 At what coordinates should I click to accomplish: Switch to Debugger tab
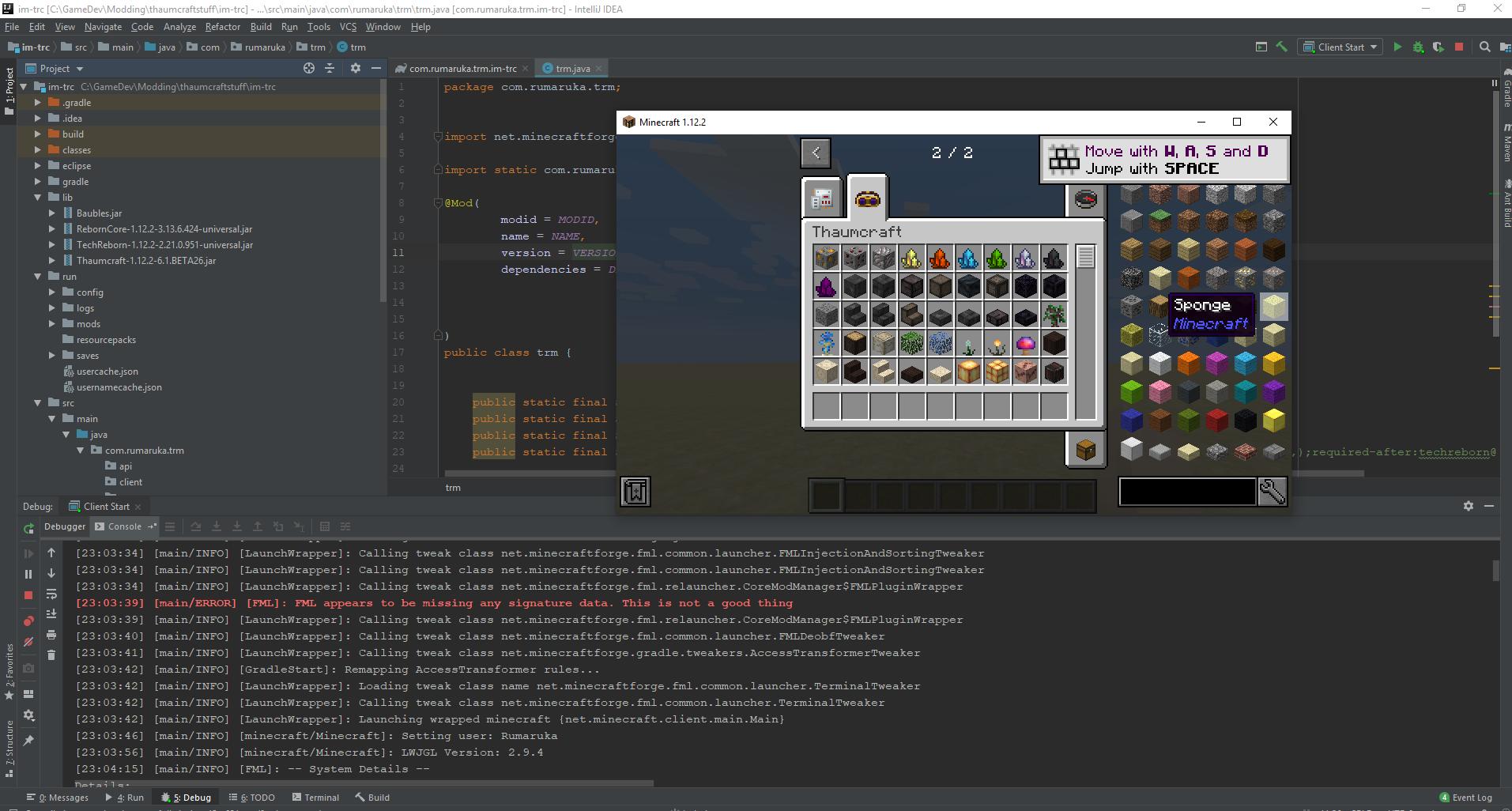(64, 526)
